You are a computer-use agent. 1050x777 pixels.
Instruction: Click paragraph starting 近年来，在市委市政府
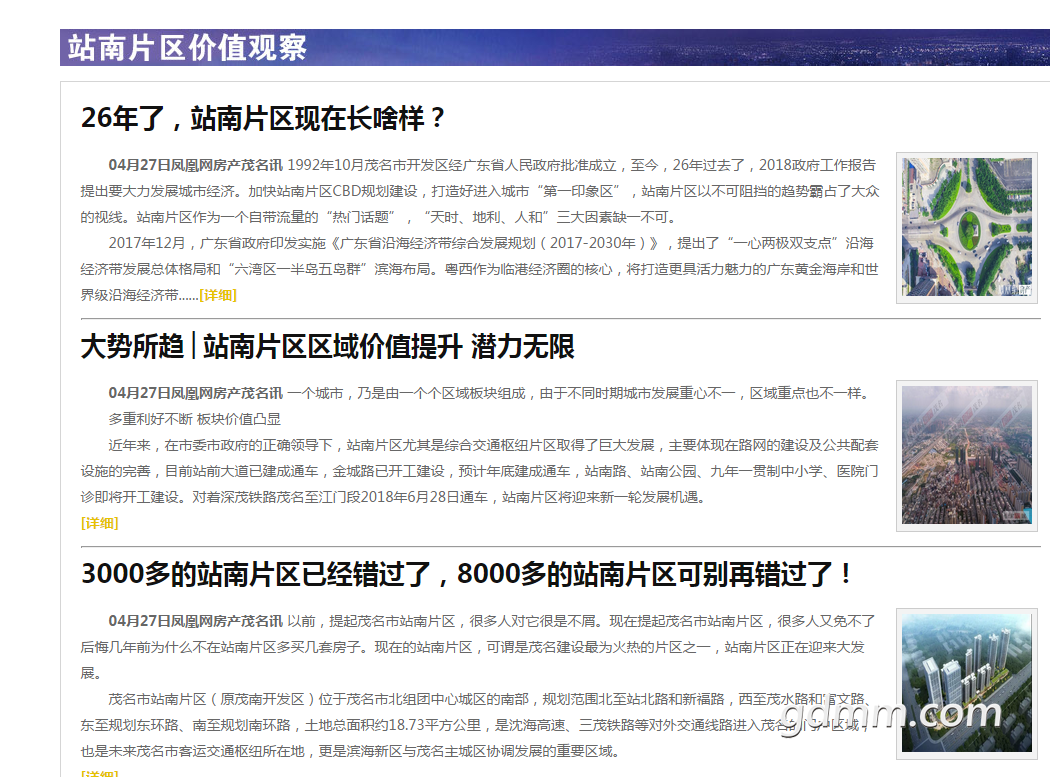pyautogui.click(x=479, y=472)
